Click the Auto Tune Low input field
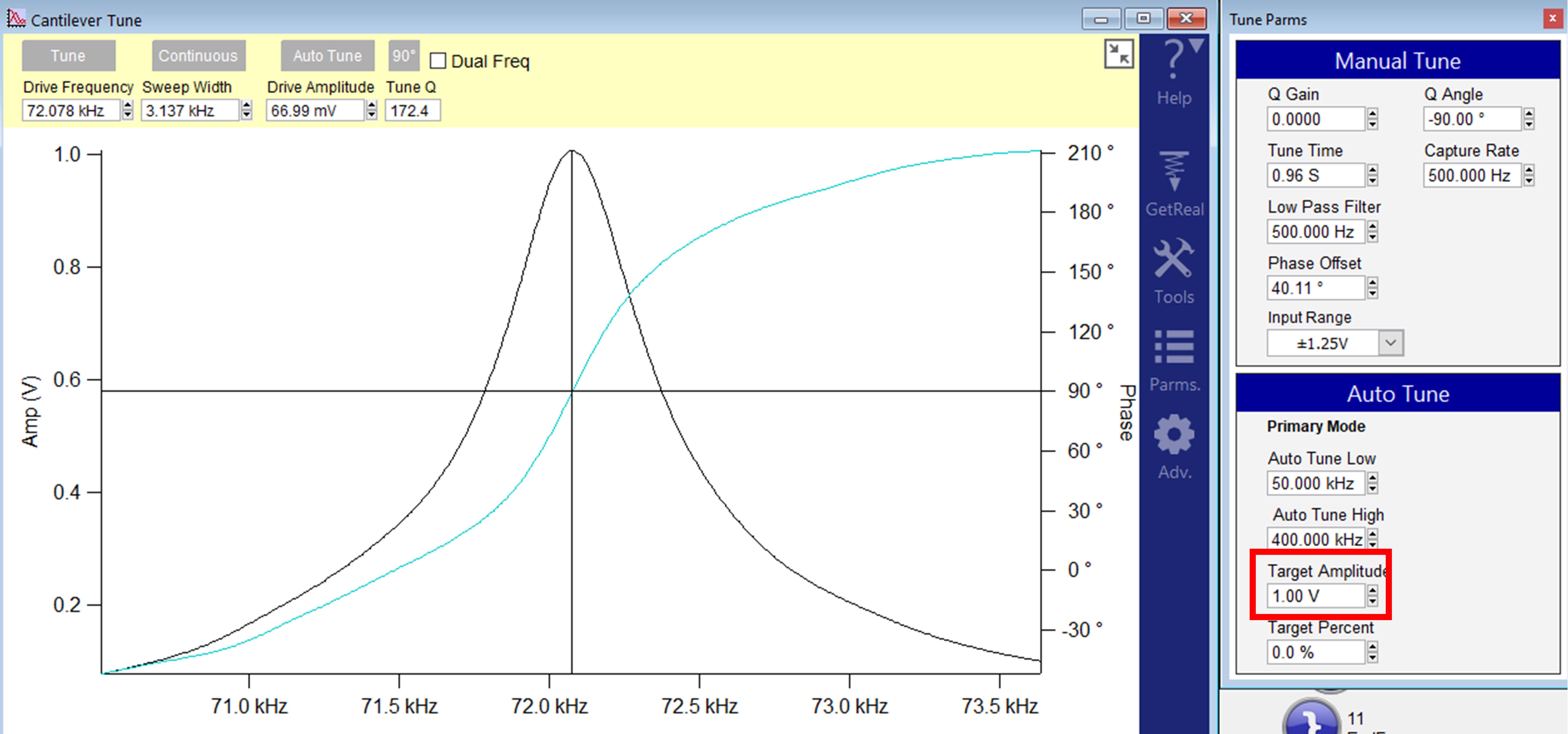Viewport: 1568px width, 734px height. [x=1315, y=483]
